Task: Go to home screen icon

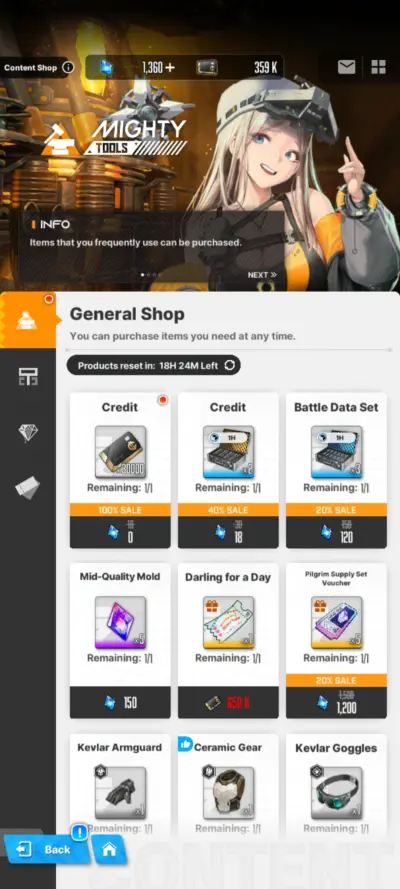Action: coord(109,849)
